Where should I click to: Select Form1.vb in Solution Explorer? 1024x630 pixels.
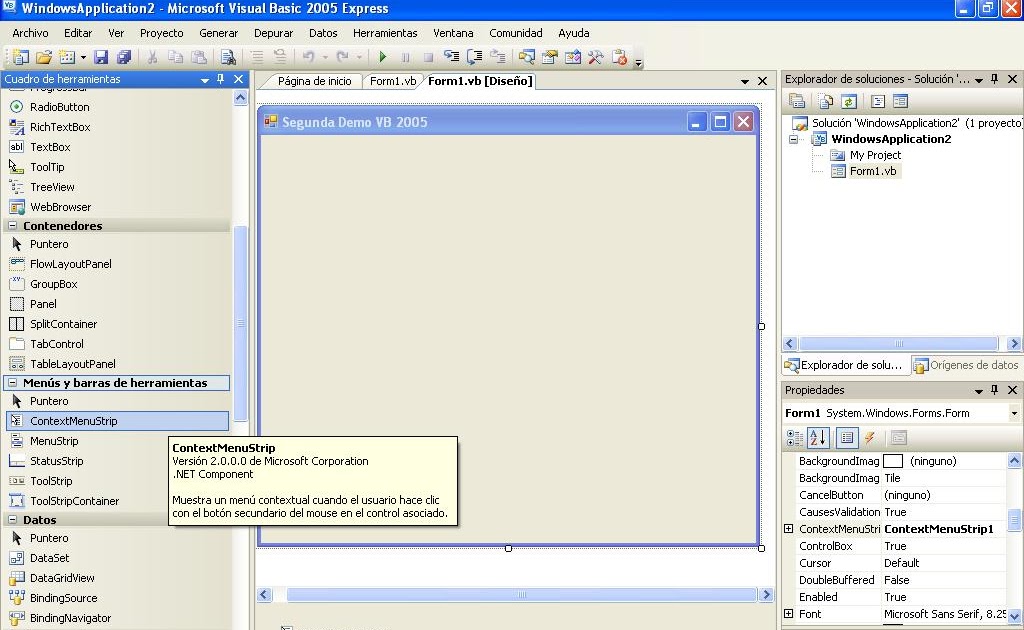click(872, 171)
